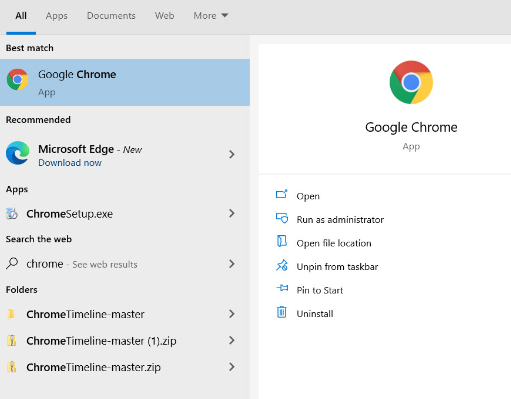Screen dimensions: 511x399
Task: Click Google Chrome title in details pane
Action: click(x=411, y=127)
